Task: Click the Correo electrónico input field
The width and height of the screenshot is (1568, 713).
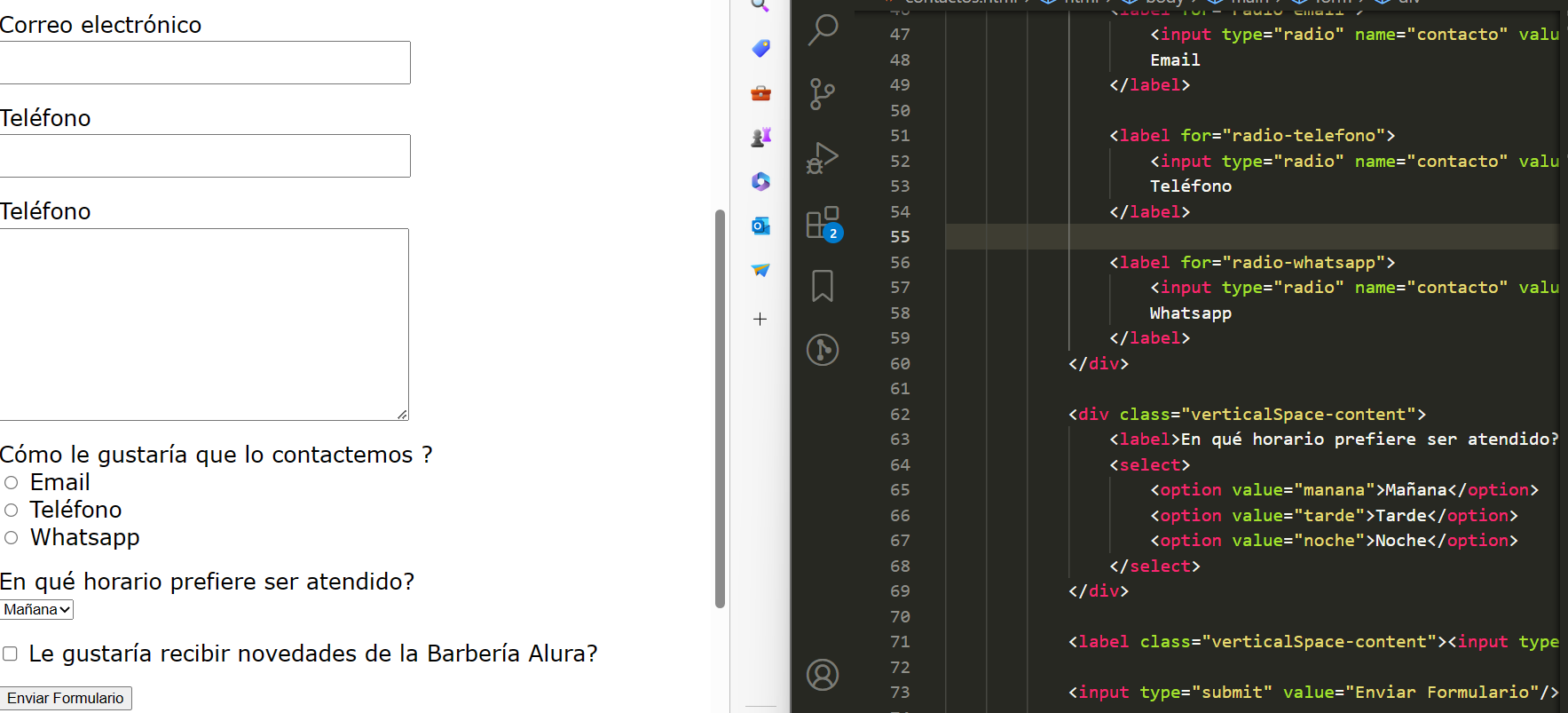Action: click(x=205, y=63)
